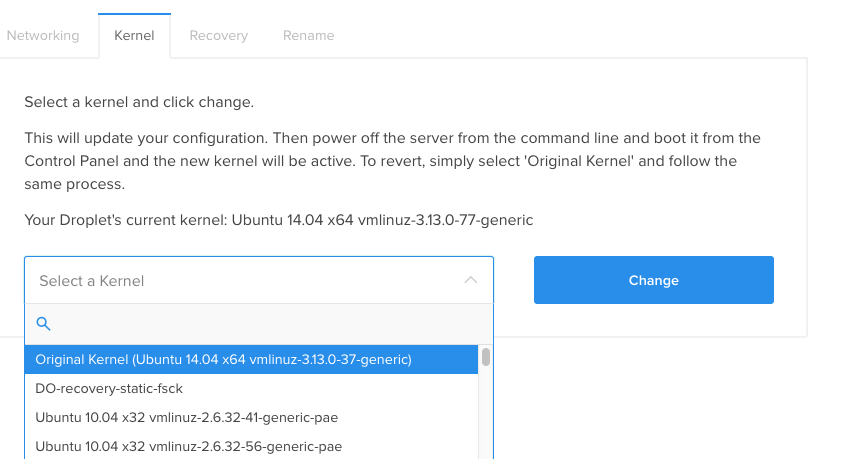Screen dimensions: 843x459
Task: Click the blue Change button
Action: (x=653, y=280)
